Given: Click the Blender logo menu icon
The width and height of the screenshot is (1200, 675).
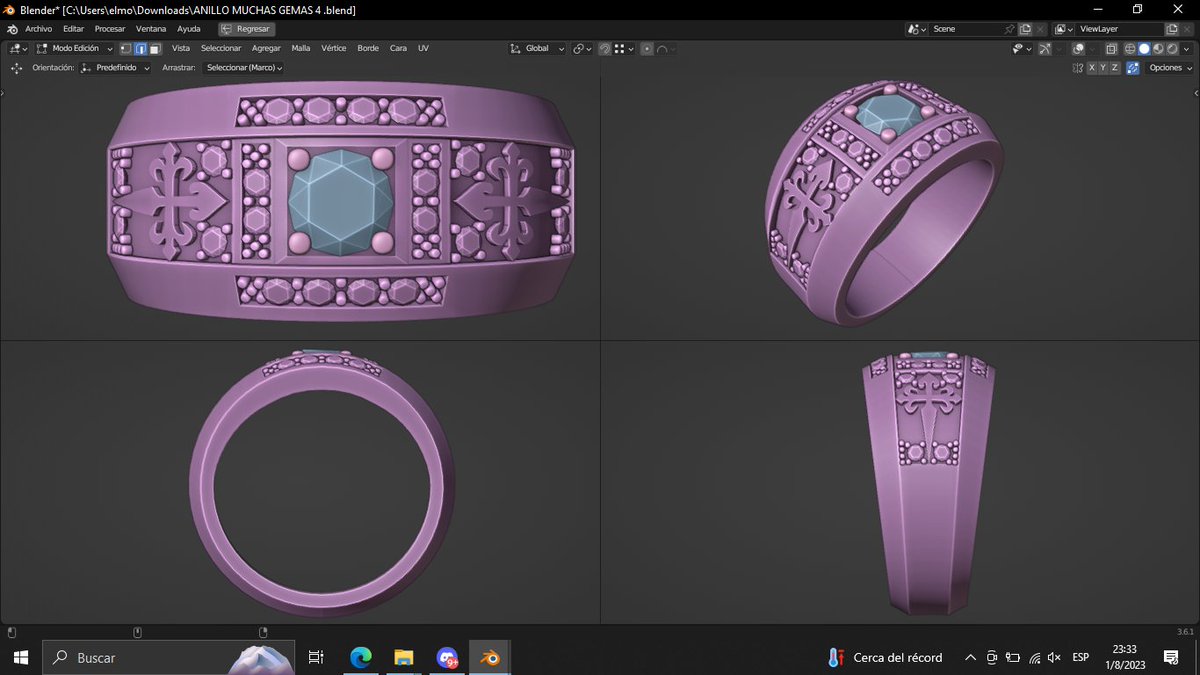Looking at the screenshot, I should 13,29.
